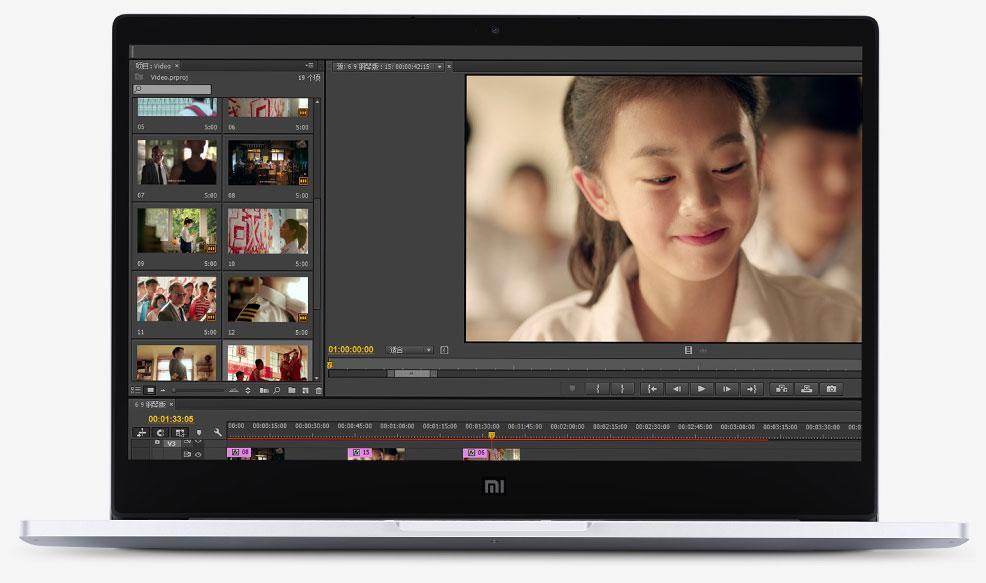The width and height of the screenshot is (986, 583).
Task: Select the Project: Video tab
Action: pyautogui.click(x=153, y=65)
